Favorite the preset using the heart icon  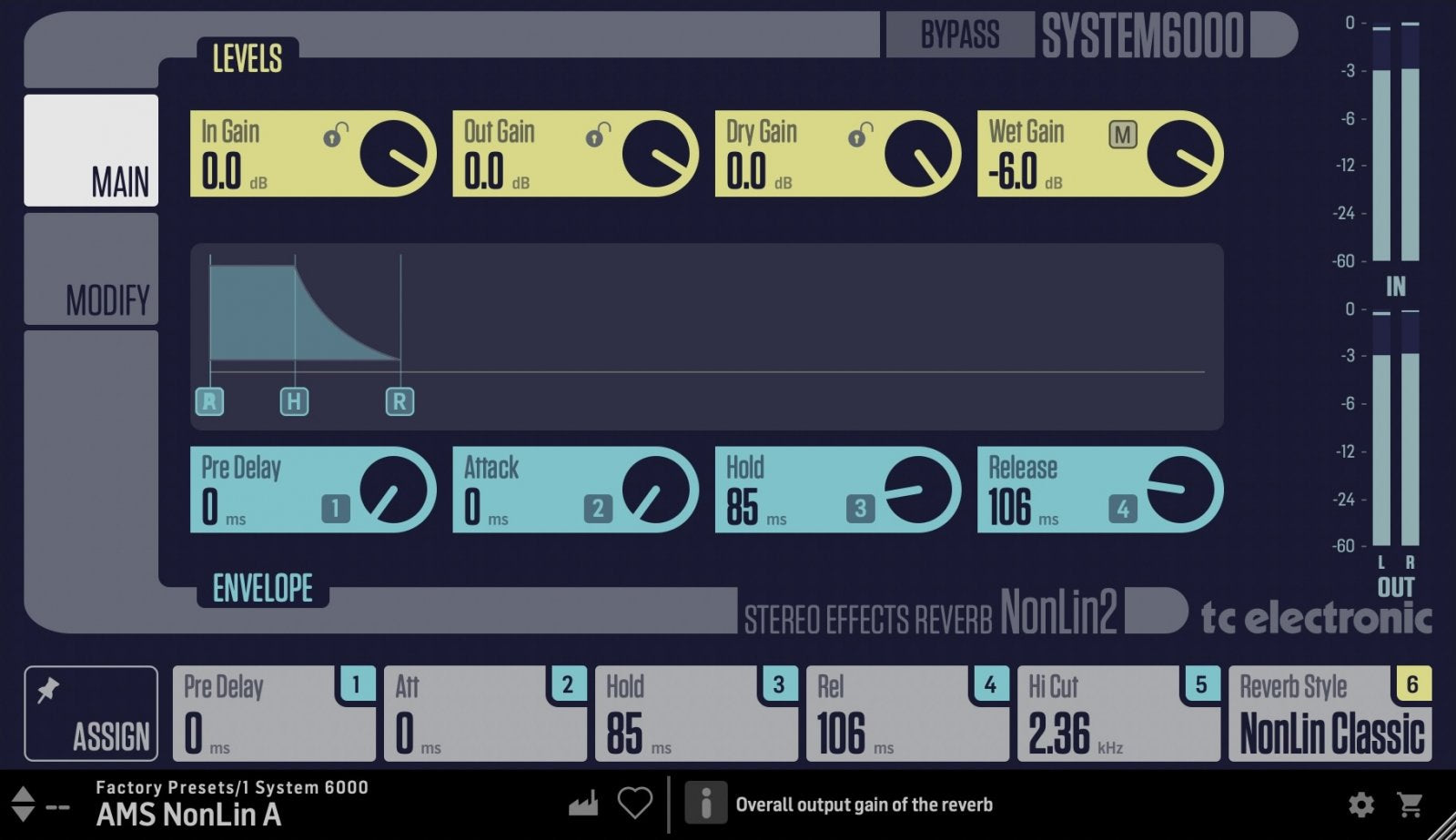click(x=636, y=805)
